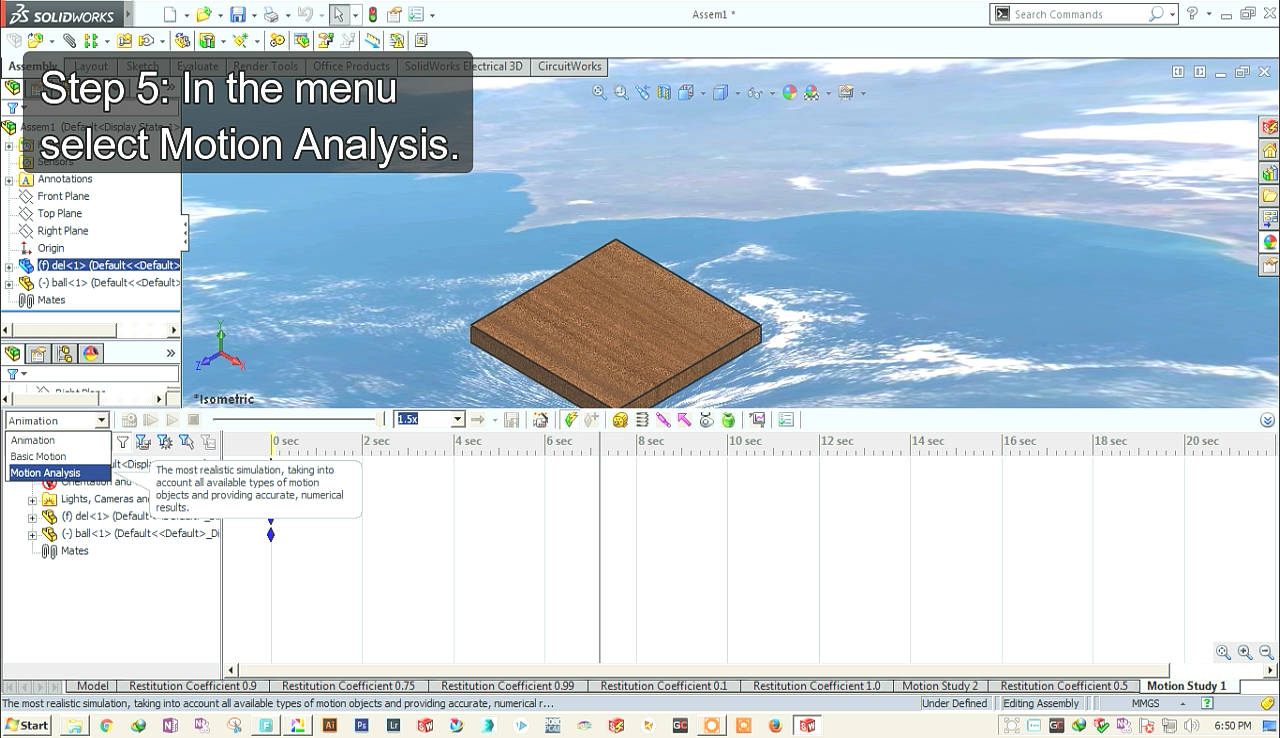Click the Mate paperclip icon
The height and width of the screenshot is (738, 1280).
(x=69, y=41)
